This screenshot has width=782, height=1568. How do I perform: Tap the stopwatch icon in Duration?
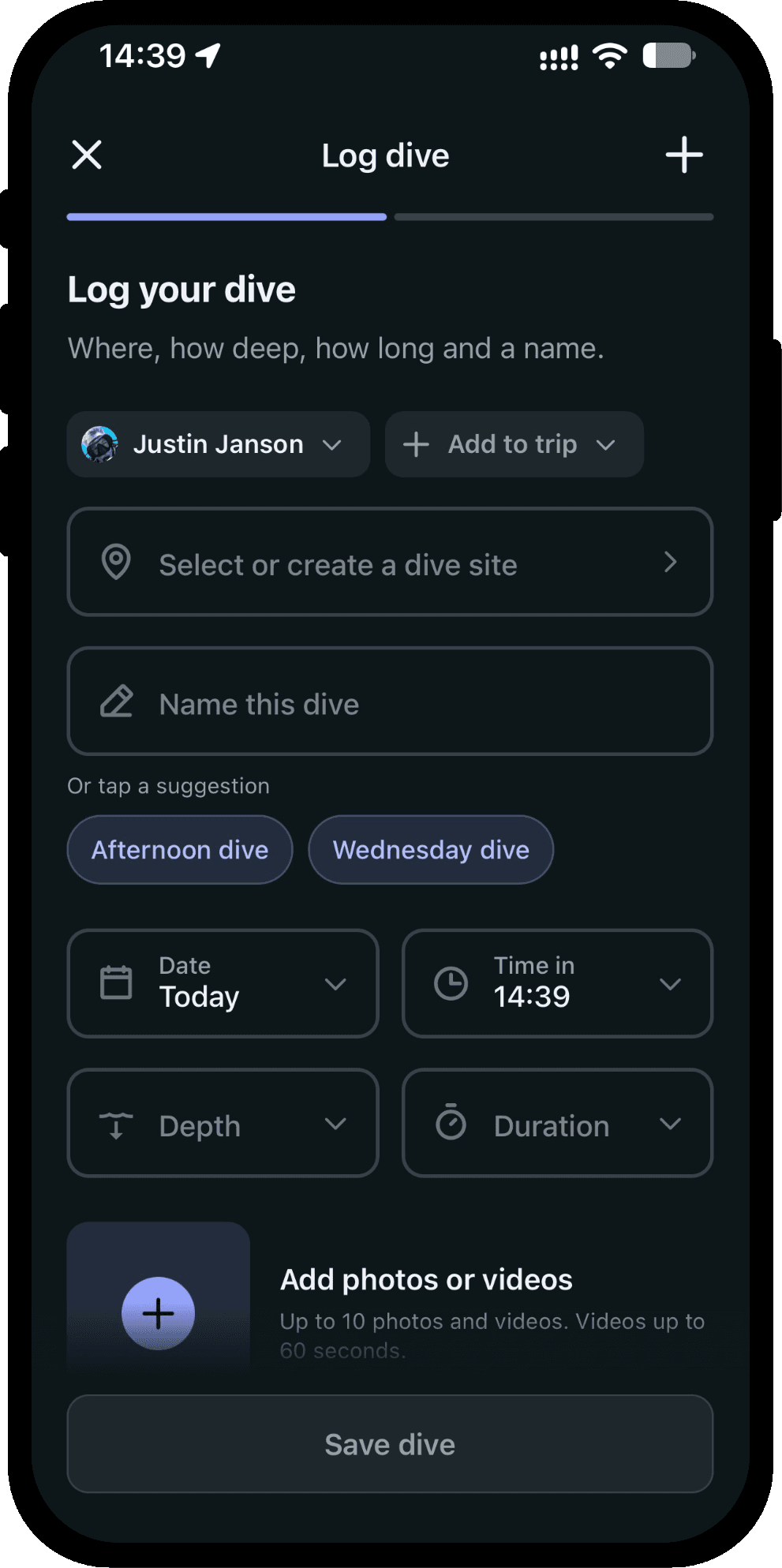point(451,1121)
